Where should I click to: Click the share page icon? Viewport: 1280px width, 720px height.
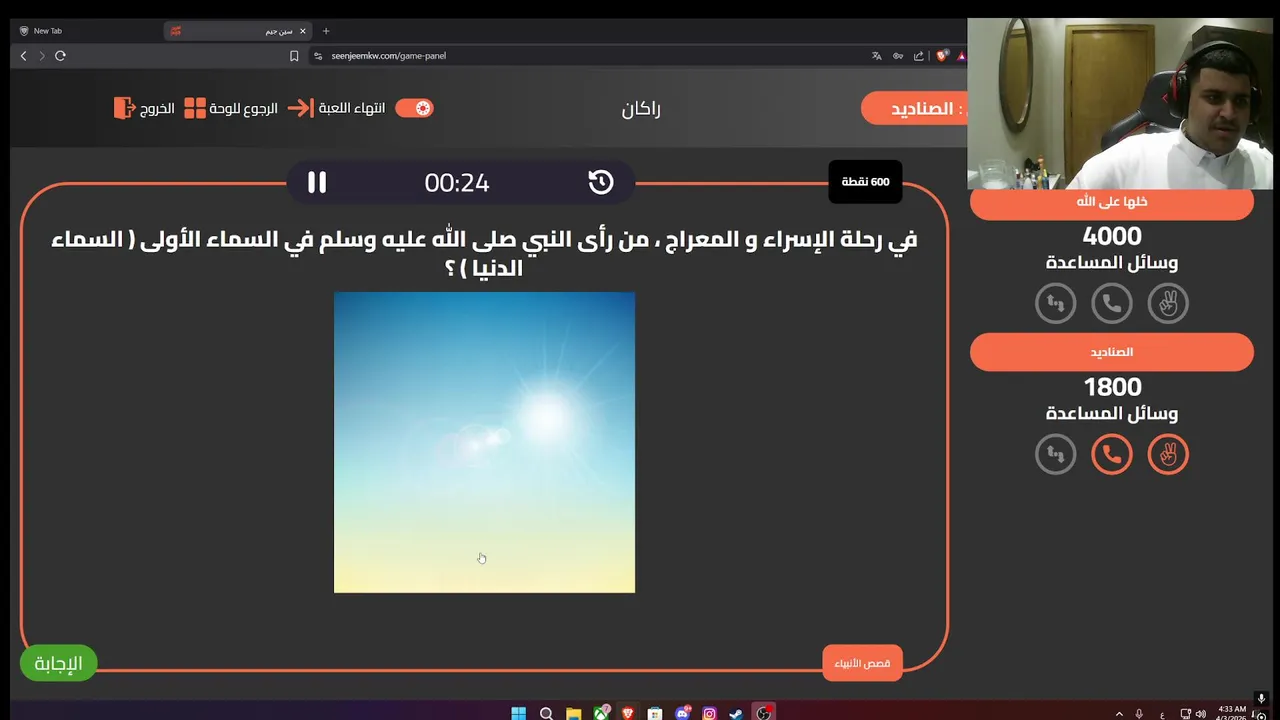pyautogui.click(x=919, y=56)
